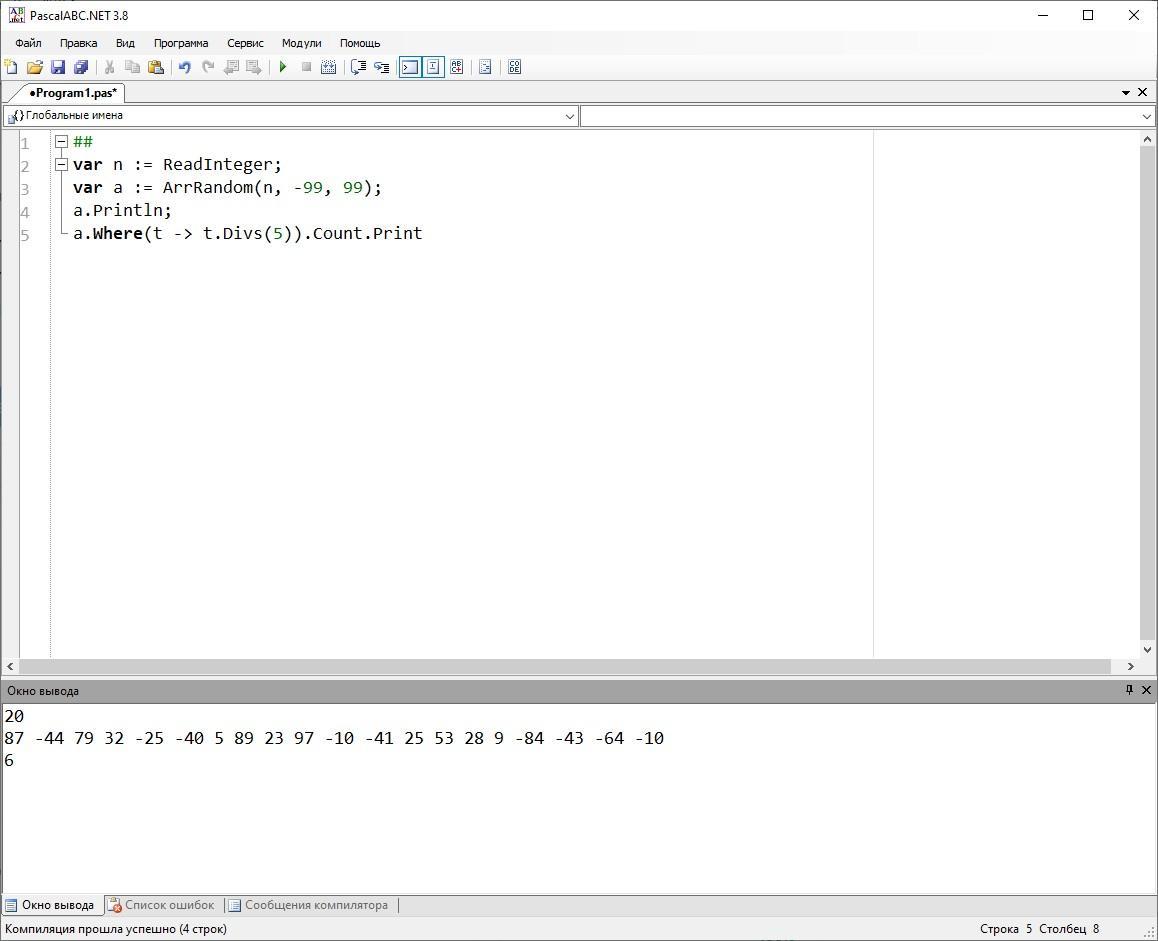
Task: Open the Глобальные имена dropdown
Action: [x=570, y=116]
